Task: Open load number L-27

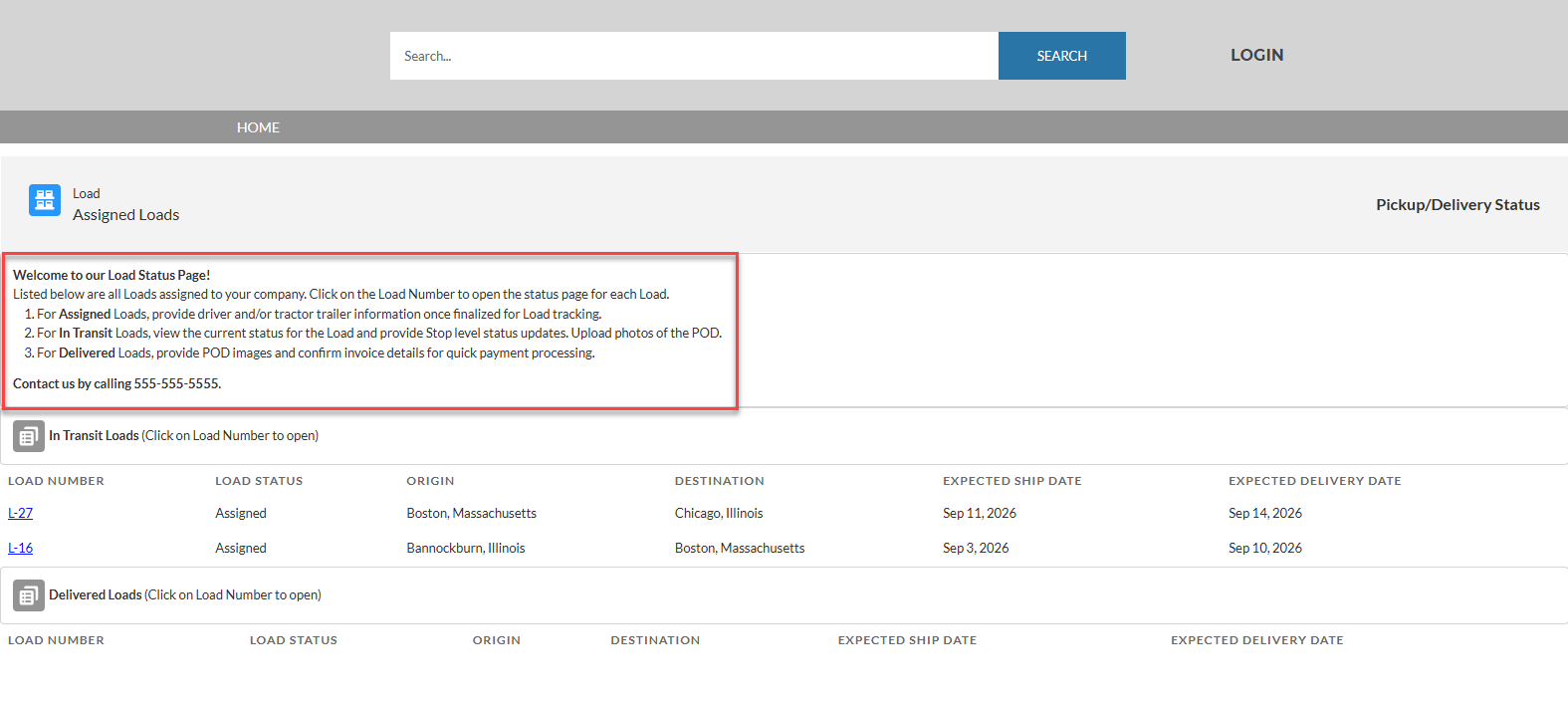Action: coord(20,513)
